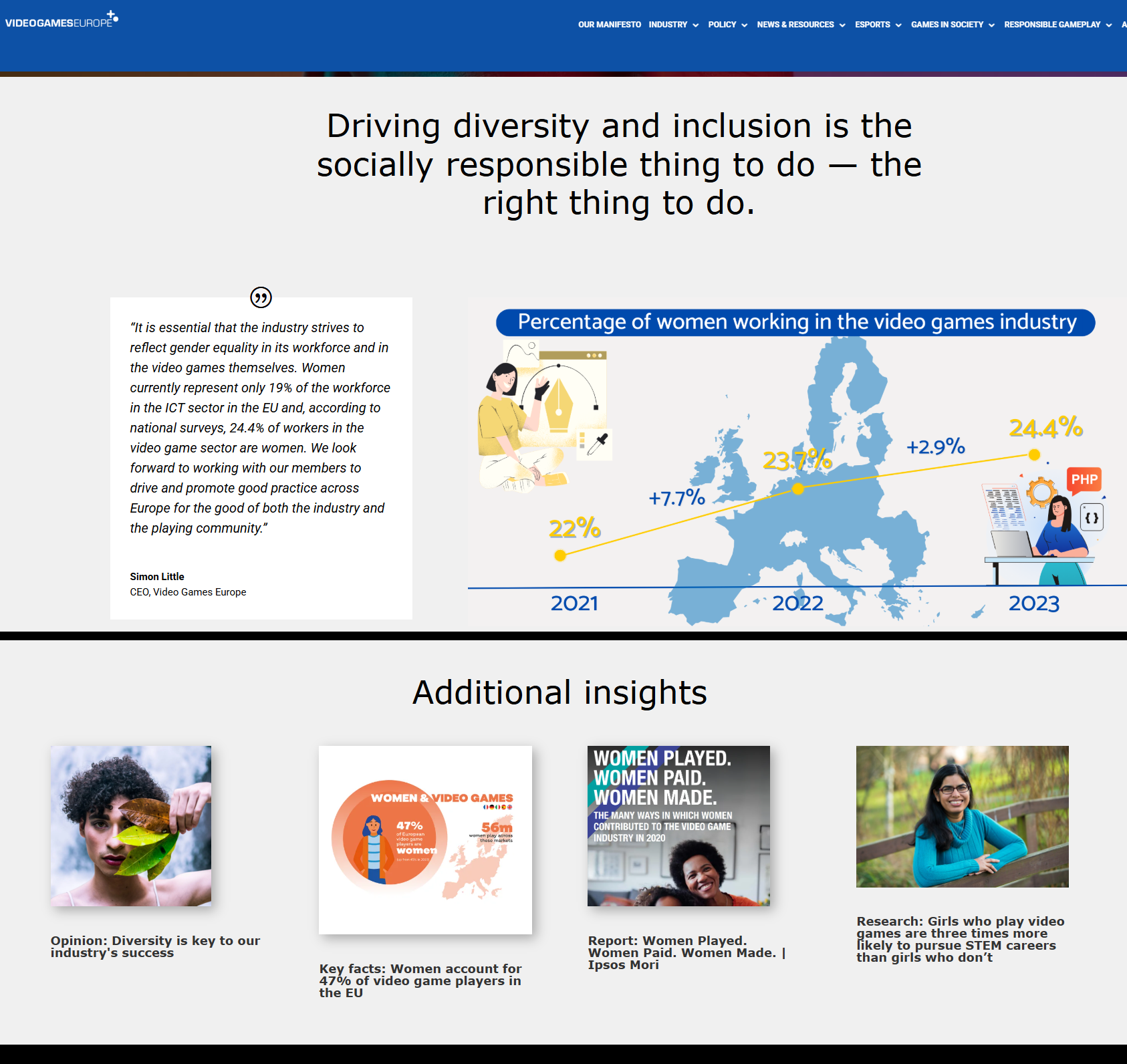Click the women in games infographic image

click(797, 462)
